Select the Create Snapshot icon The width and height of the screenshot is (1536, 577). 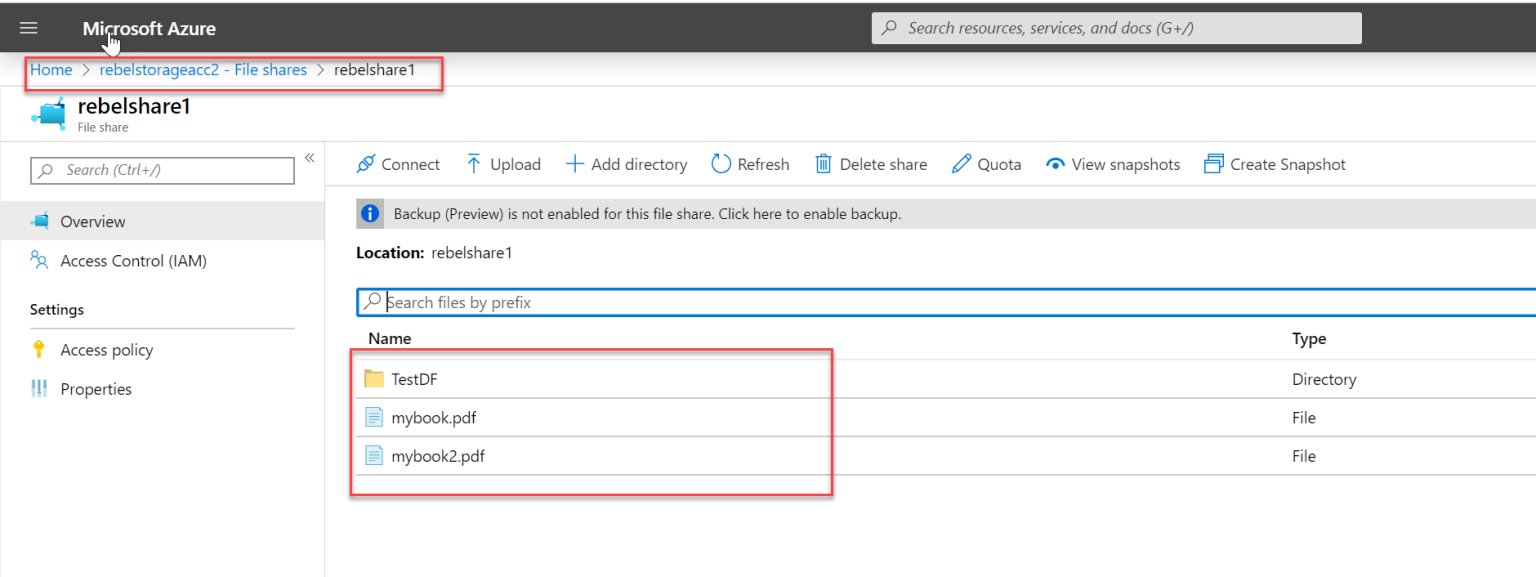1213,163
